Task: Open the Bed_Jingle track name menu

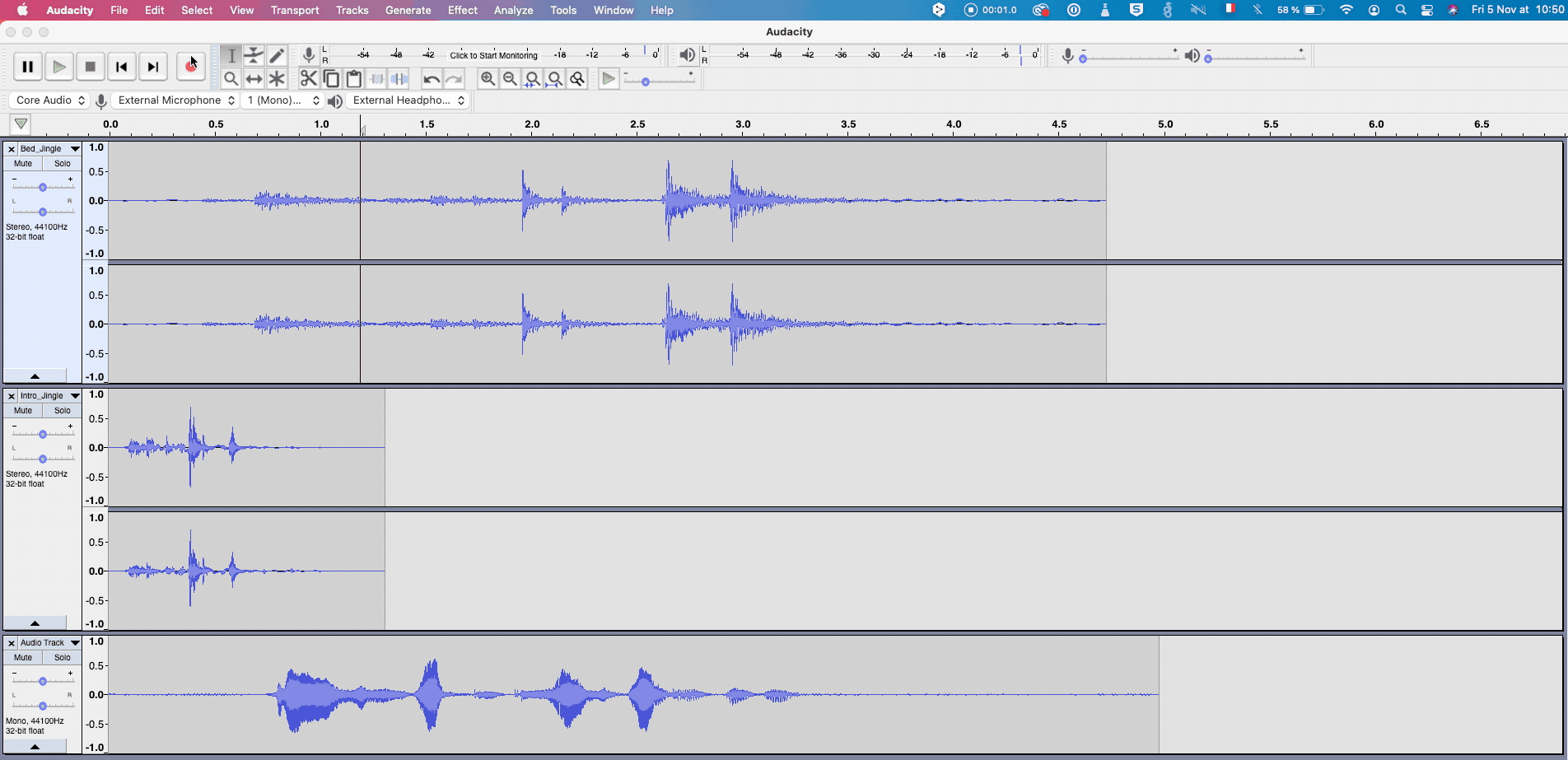Action: point(49,149)
